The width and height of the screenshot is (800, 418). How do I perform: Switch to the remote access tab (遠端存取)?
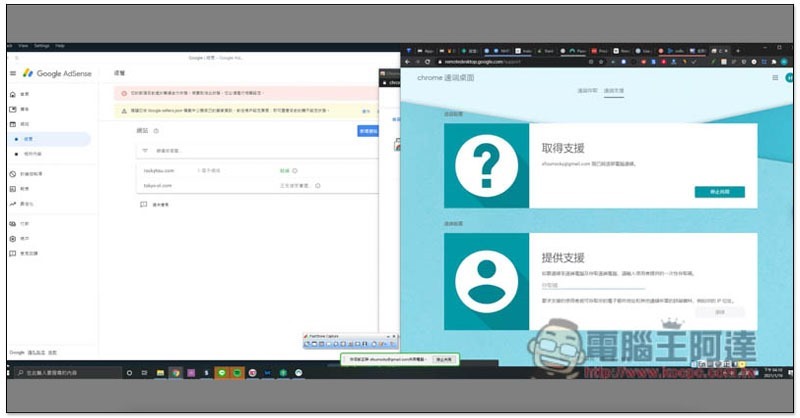587,91
